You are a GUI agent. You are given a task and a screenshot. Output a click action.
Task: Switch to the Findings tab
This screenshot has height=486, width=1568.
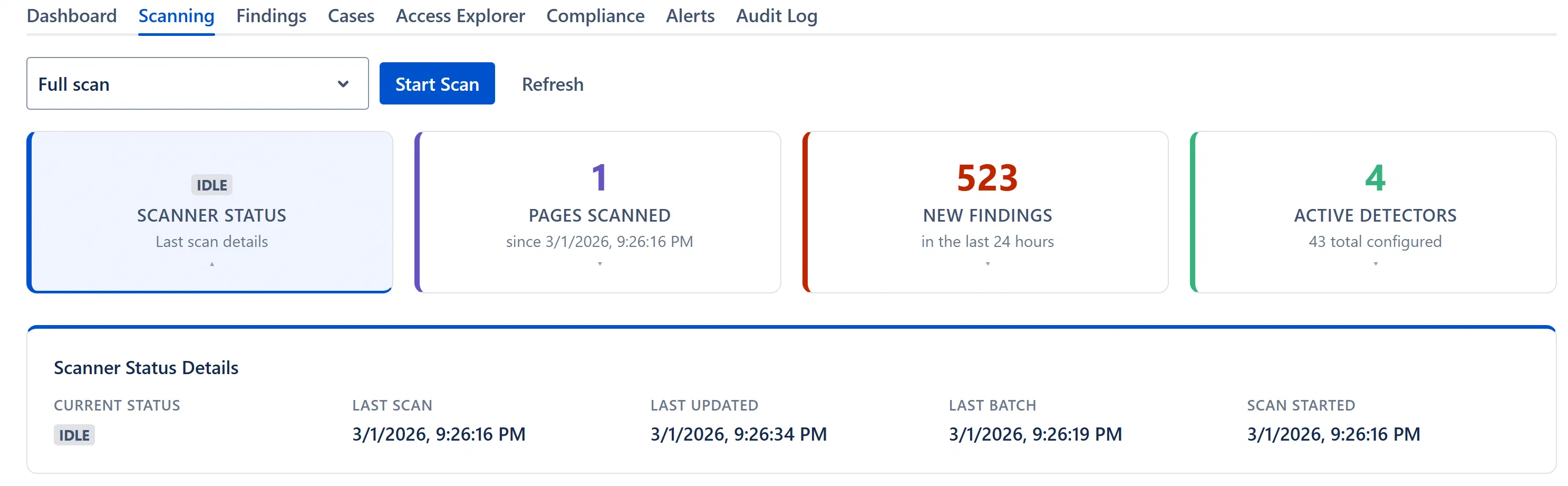[271, 16]
